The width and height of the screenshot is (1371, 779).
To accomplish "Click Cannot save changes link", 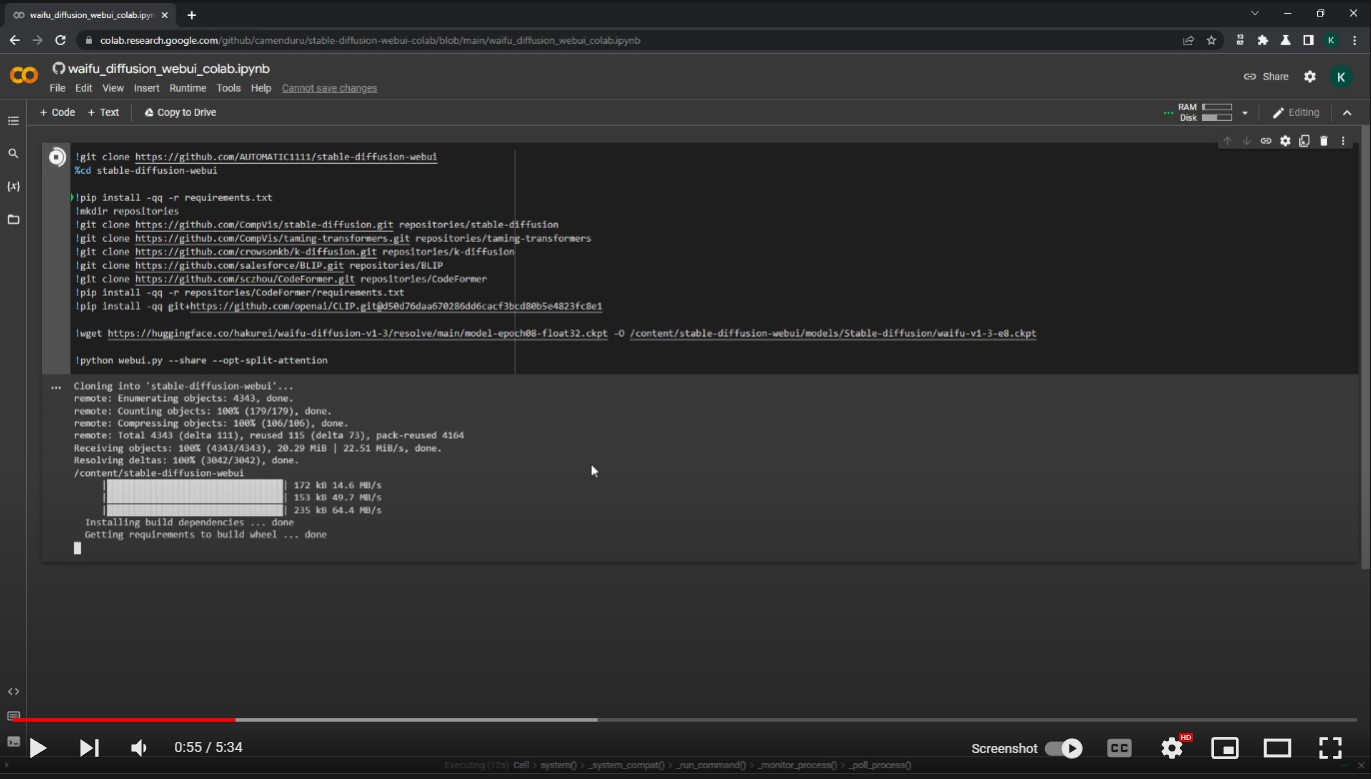I will pos(329,88).
